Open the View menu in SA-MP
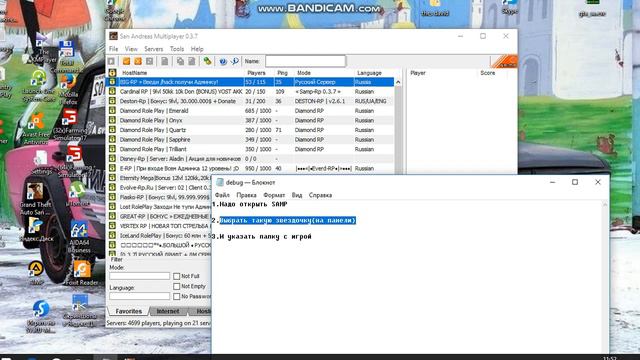The image size is (640, 360). [131, 49]
